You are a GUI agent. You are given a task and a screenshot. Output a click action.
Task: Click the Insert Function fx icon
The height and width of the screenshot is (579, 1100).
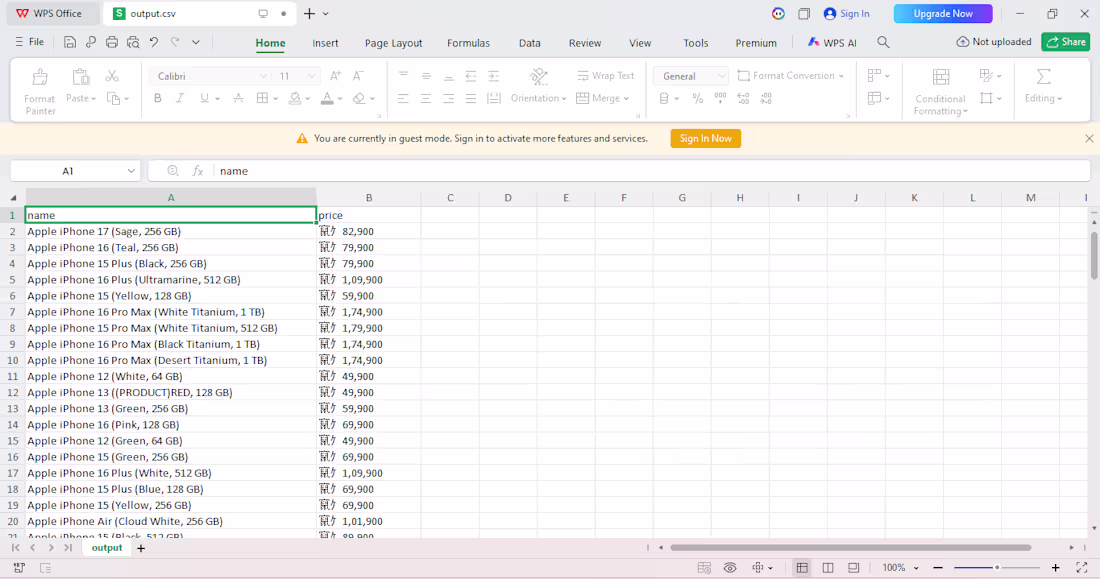tap(198, 171)
